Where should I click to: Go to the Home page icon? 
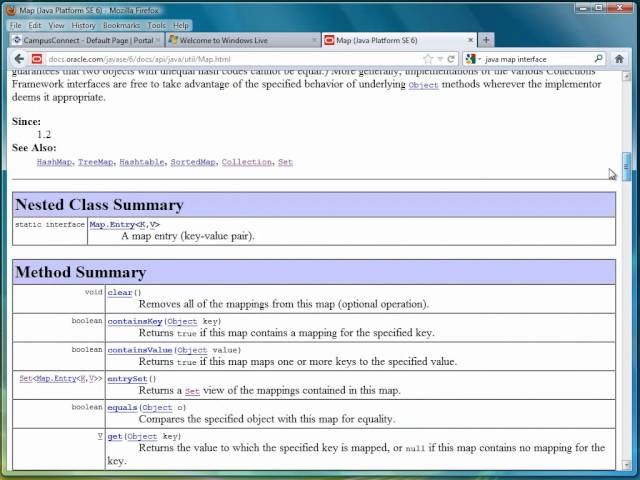tap(619, 59)
